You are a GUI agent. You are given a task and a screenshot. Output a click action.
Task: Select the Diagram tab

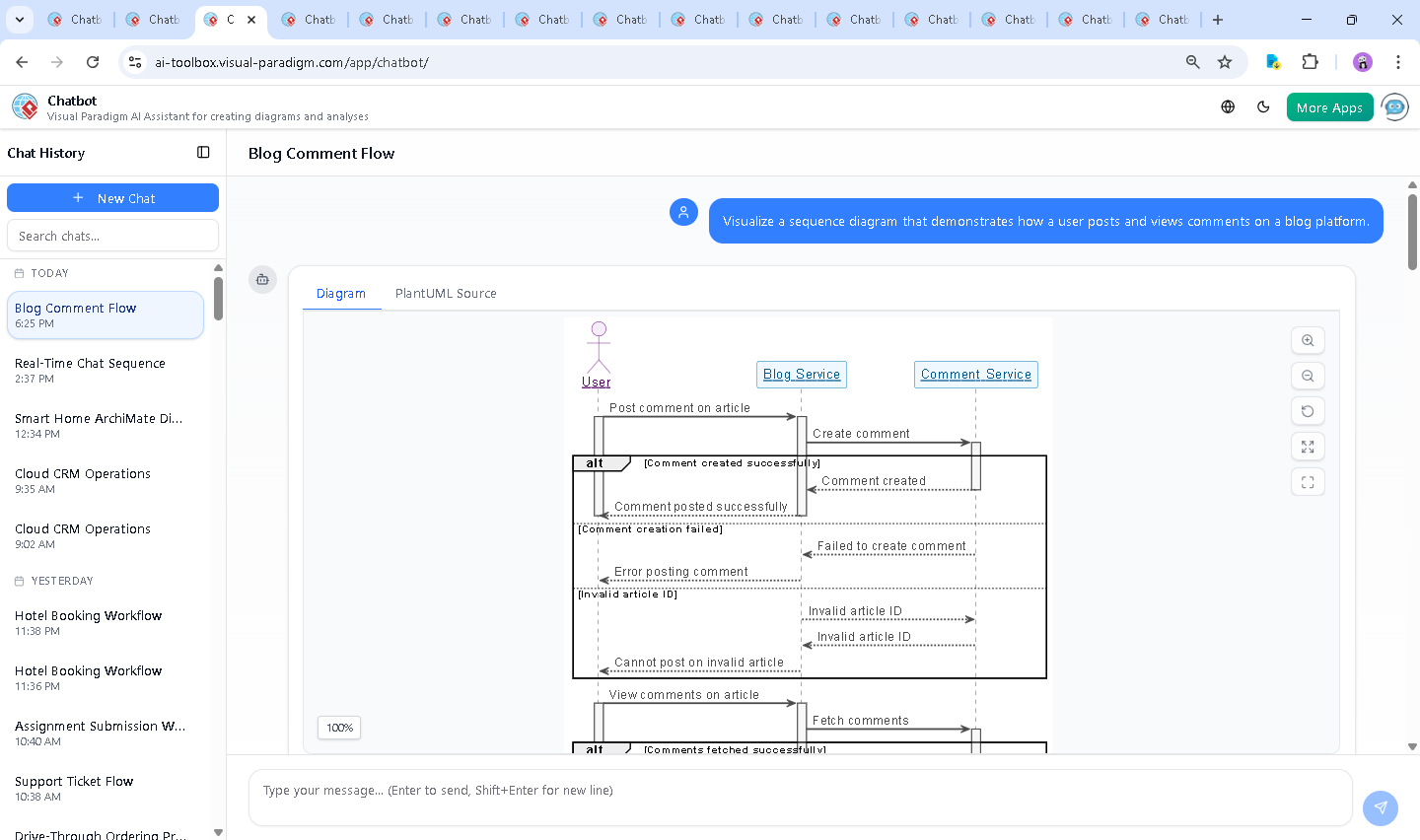tap(341, 294)
